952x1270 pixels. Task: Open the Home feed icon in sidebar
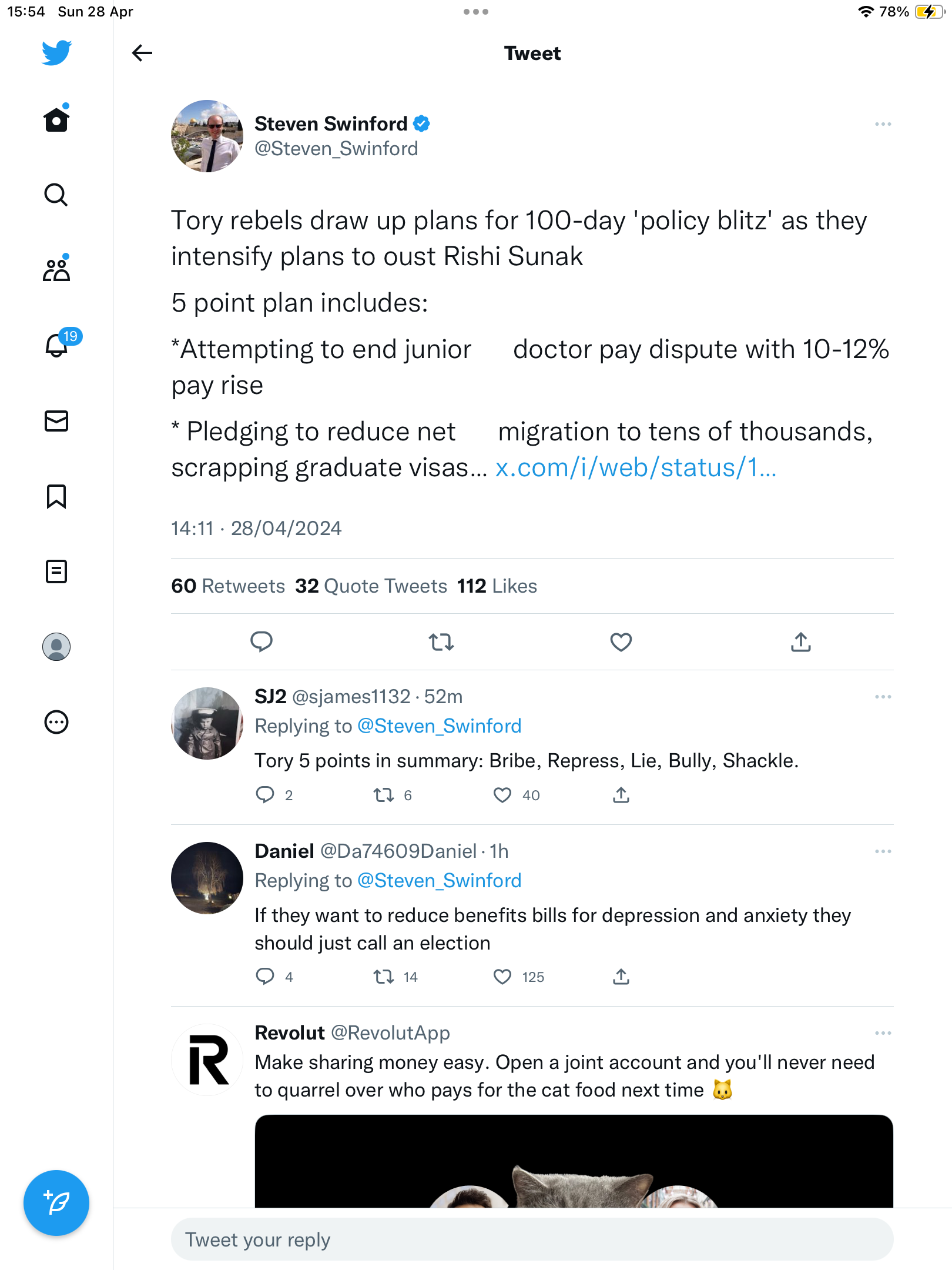[x=56, y=119]
